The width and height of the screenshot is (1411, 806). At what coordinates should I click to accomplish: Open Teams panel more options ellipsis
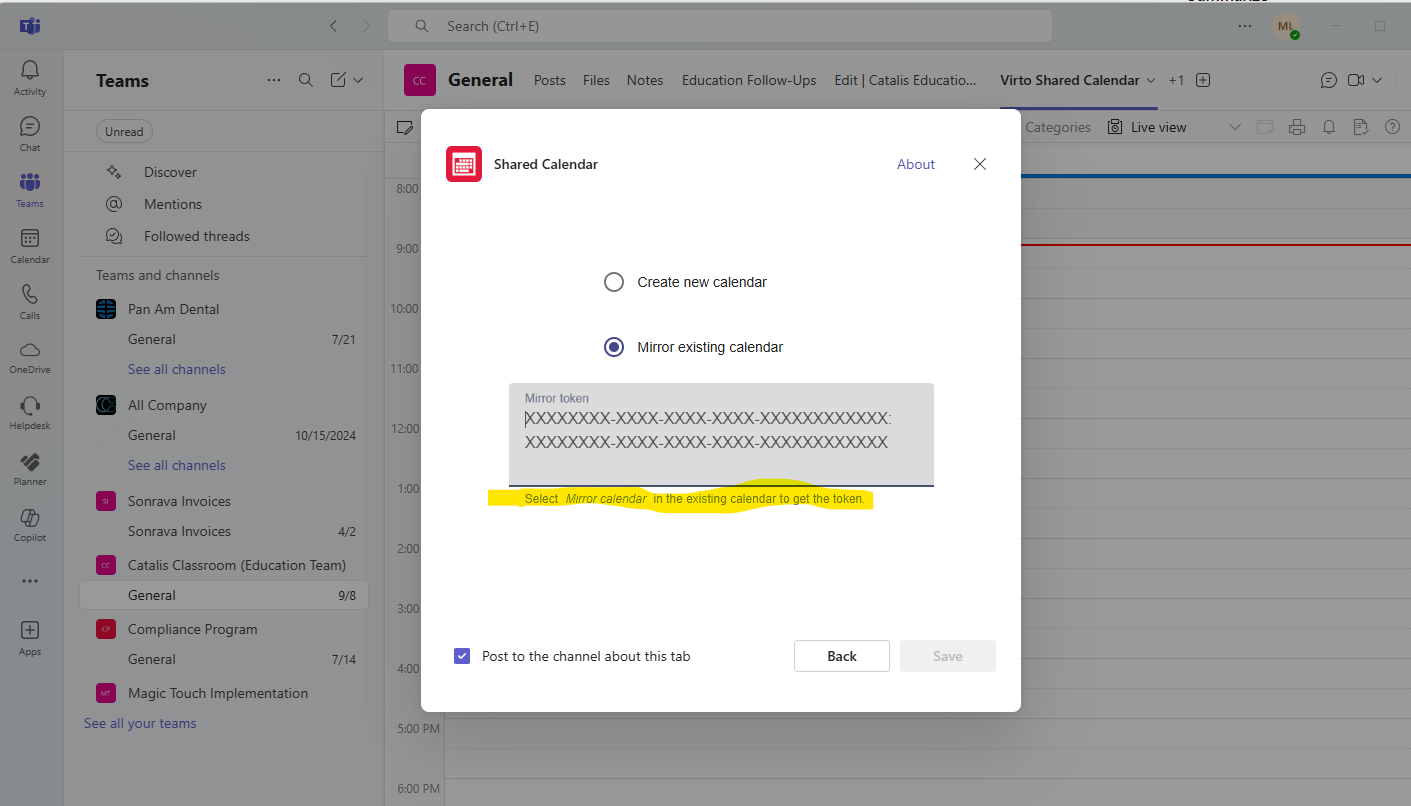tap(274, 80)
